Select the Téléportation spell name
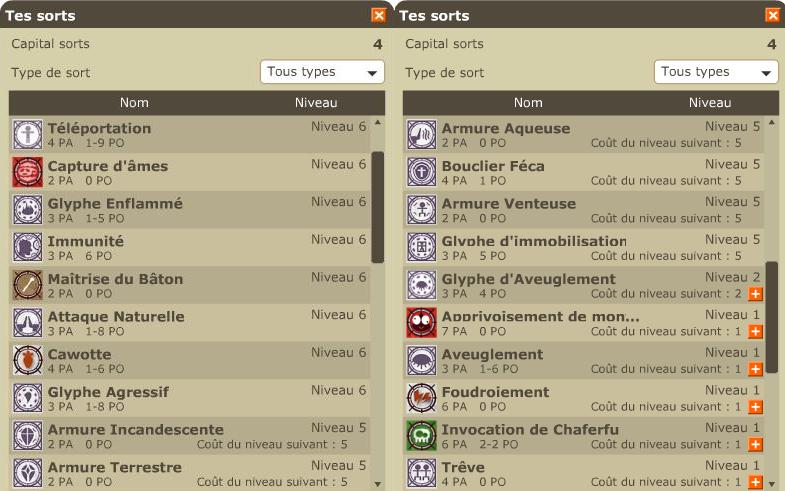This screenshot has width=785, height=491. (x=99, y=129)
